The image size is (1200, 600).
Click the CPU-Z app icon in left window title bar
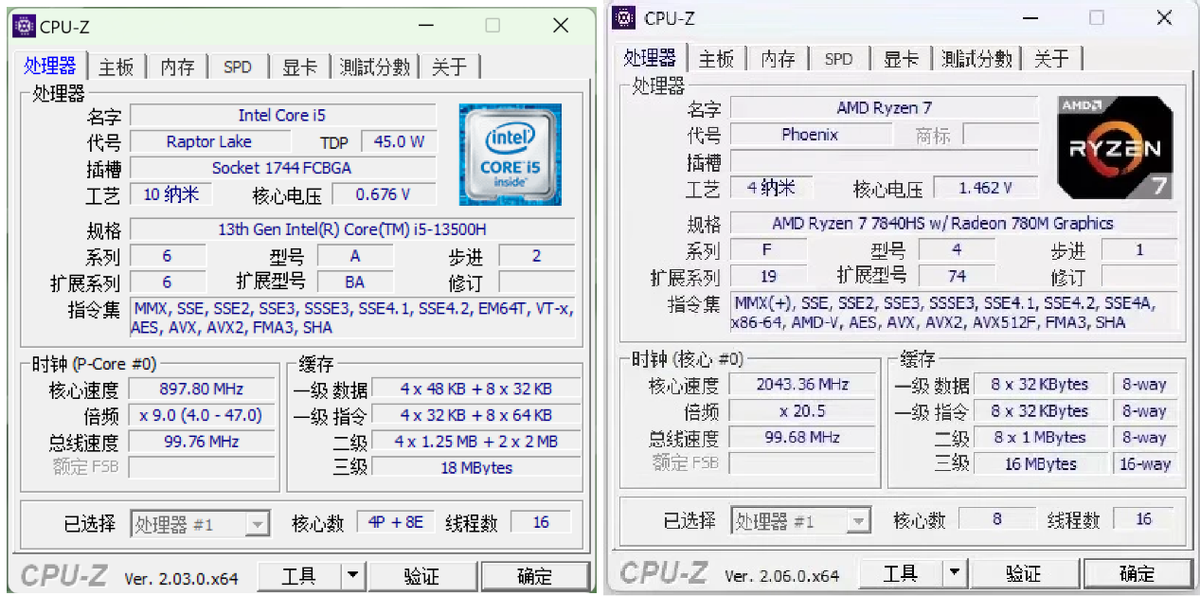point(22,26)
